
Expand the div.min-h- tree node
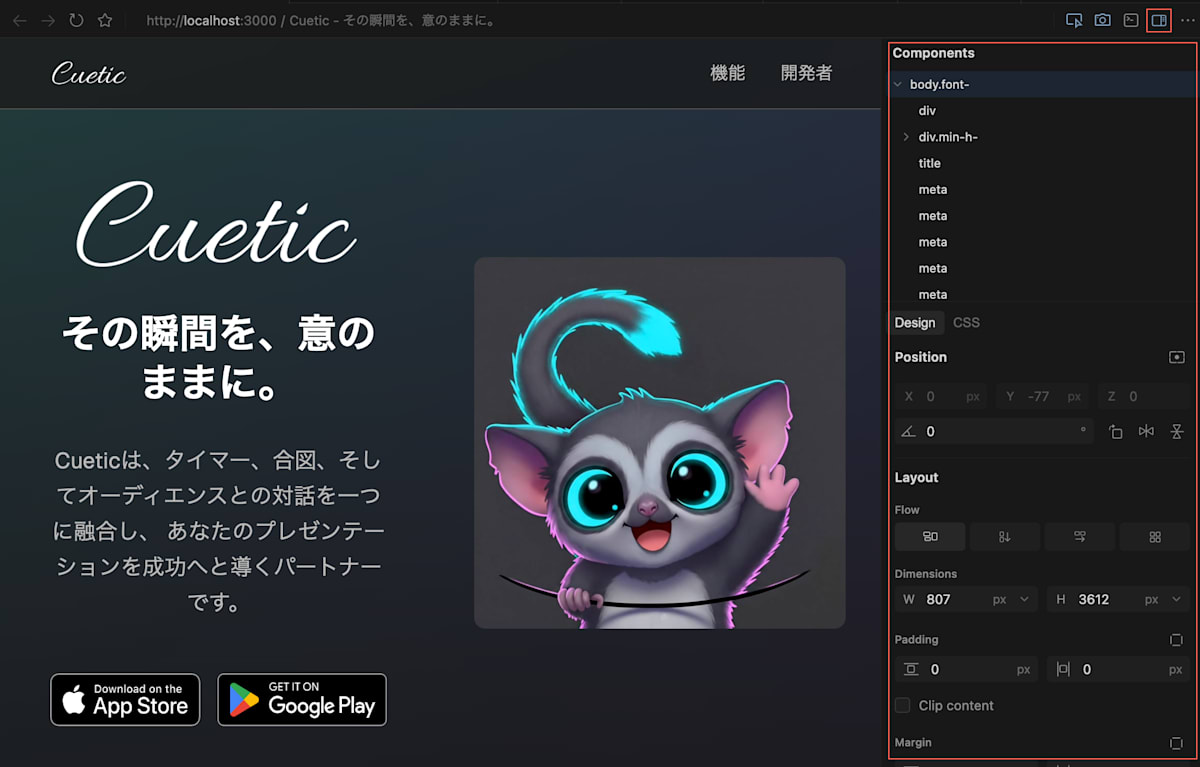click(907, 137)
